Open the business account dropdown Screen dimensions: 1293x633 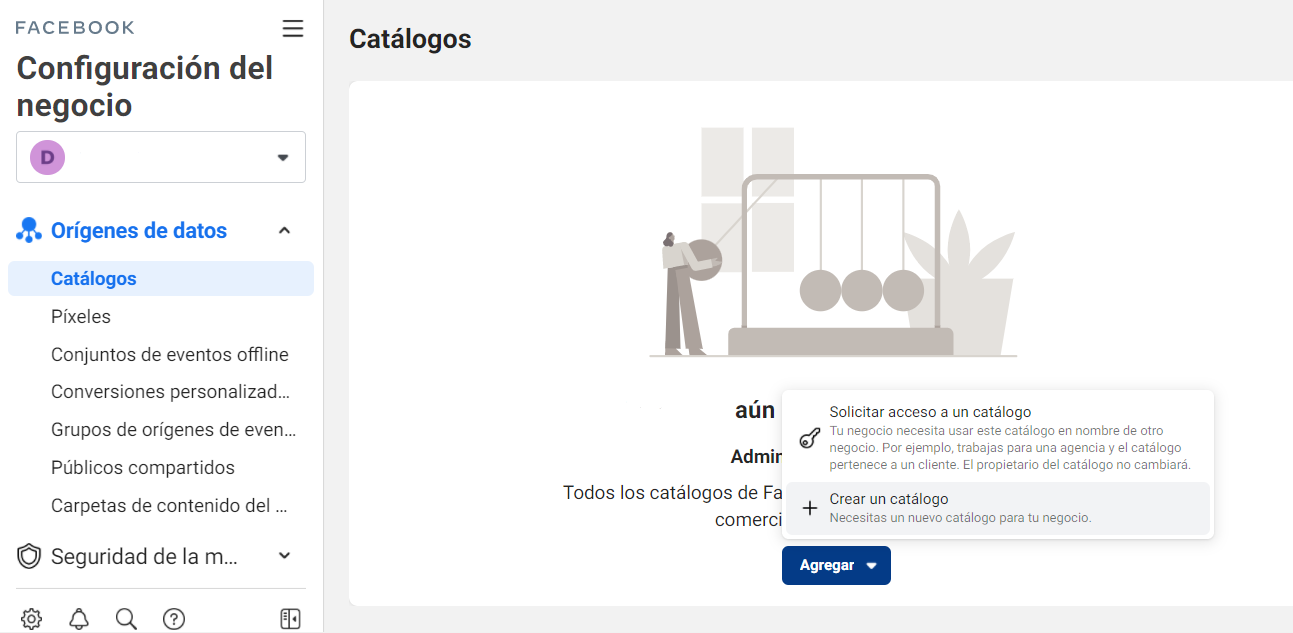tap(282, 157)
